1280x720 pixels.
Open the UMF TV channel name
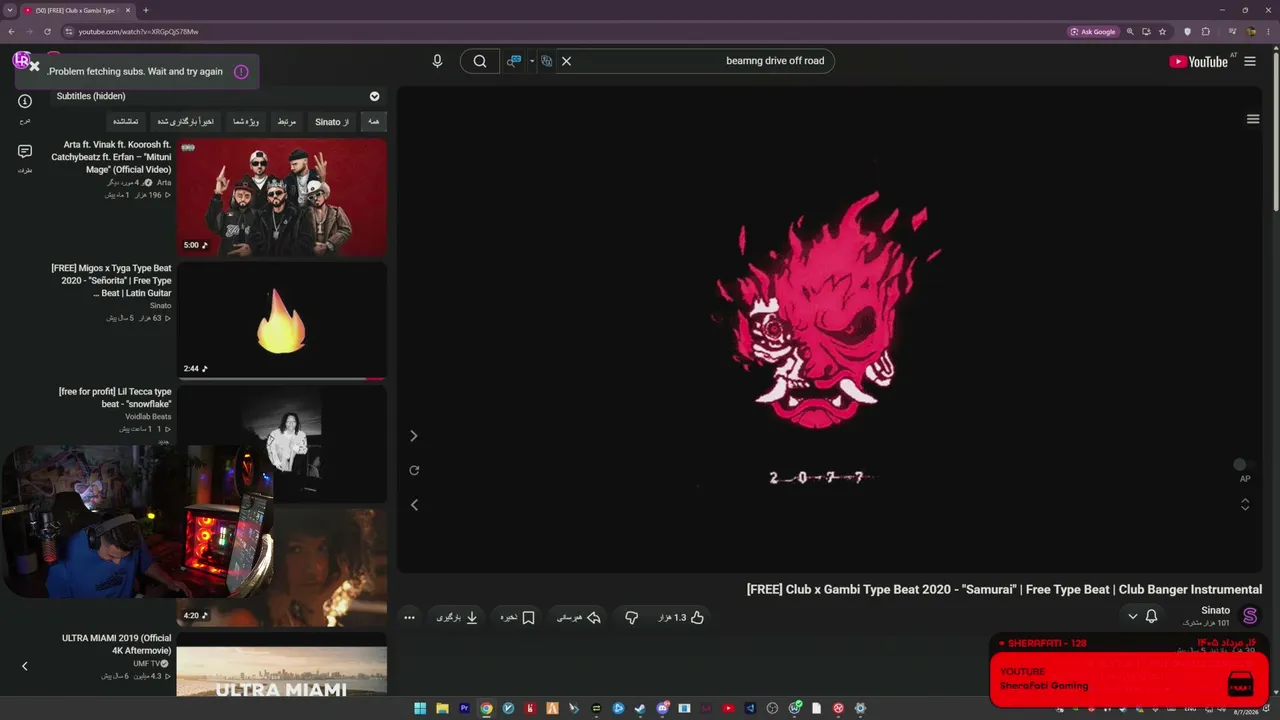[x=147, y=663]
